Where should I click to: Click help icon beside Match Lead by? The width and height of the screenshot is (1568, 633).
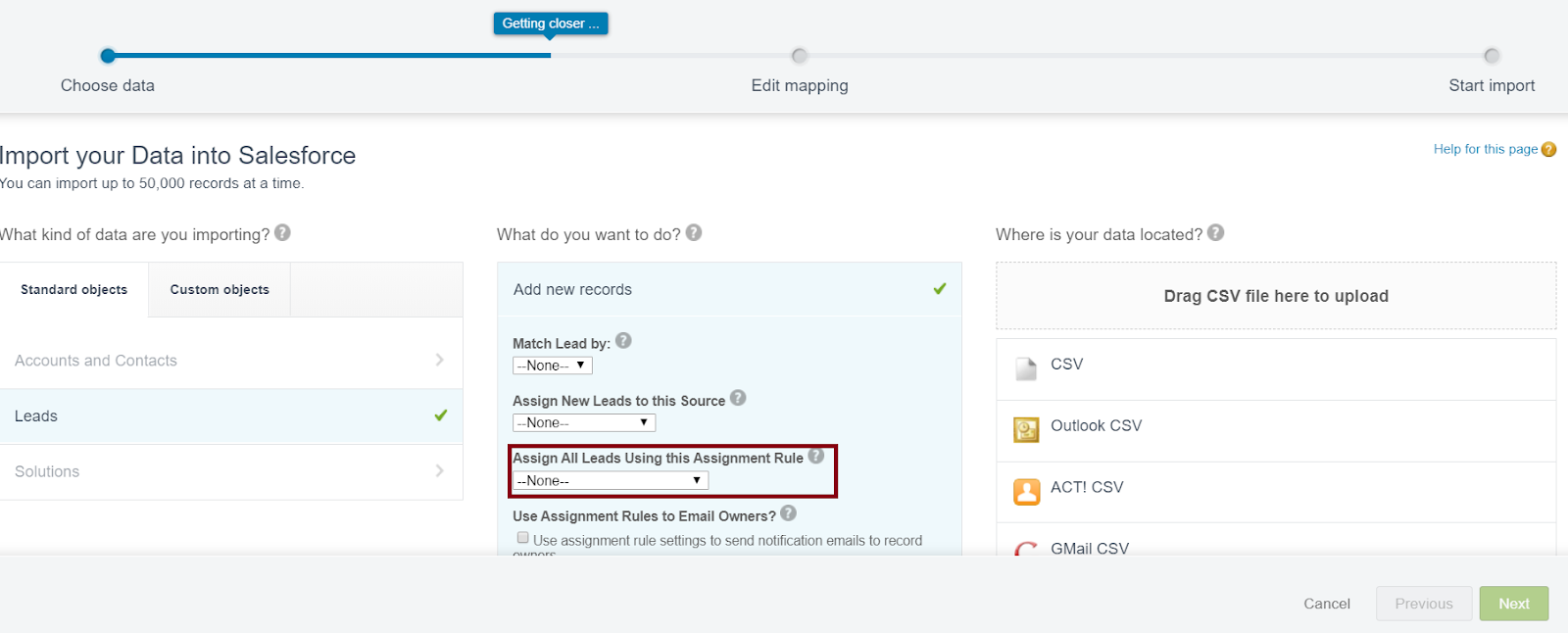623,341
